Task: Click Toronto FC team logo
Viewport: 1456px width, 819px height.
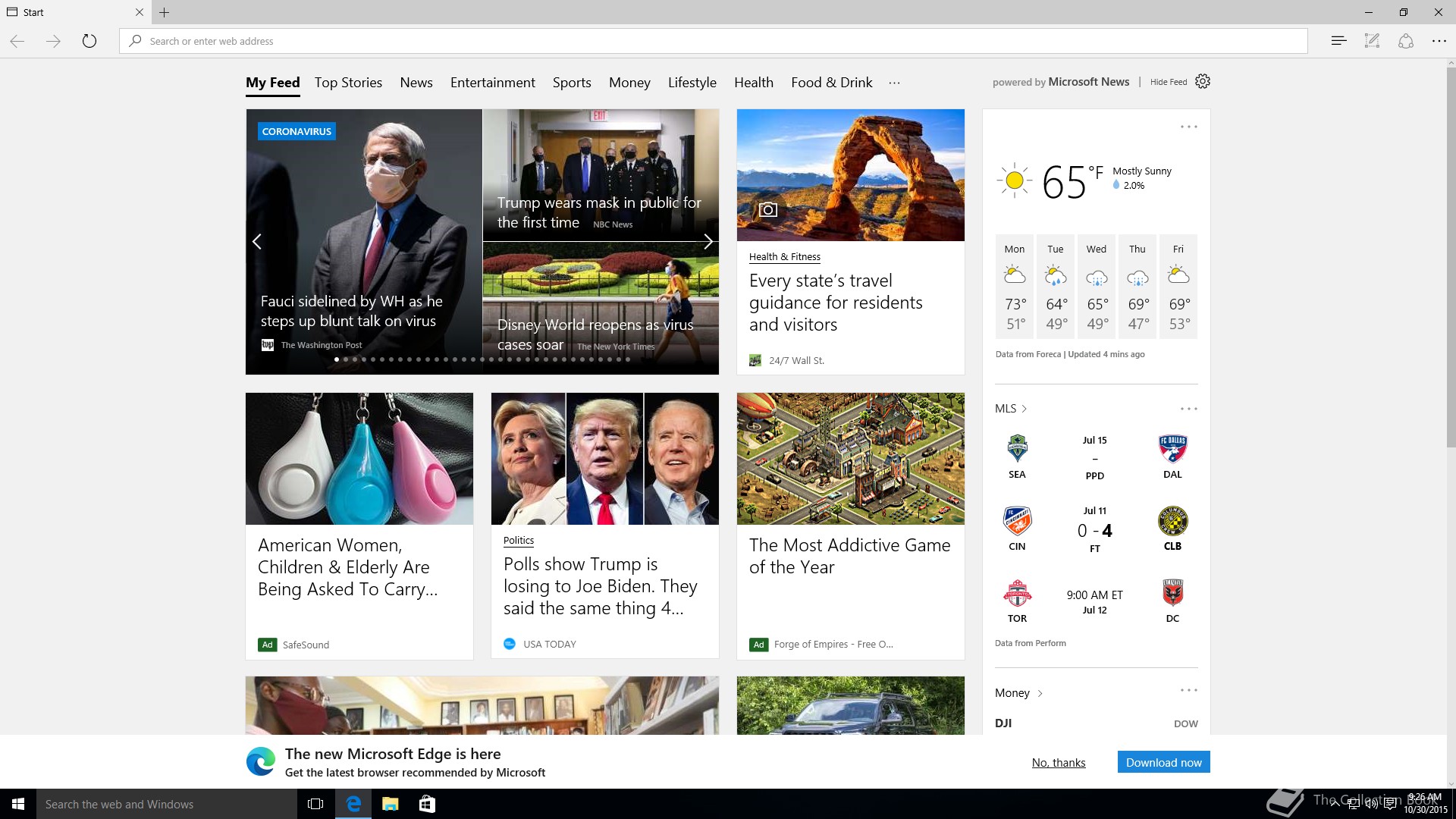Action: click(x=1017, y=593)
